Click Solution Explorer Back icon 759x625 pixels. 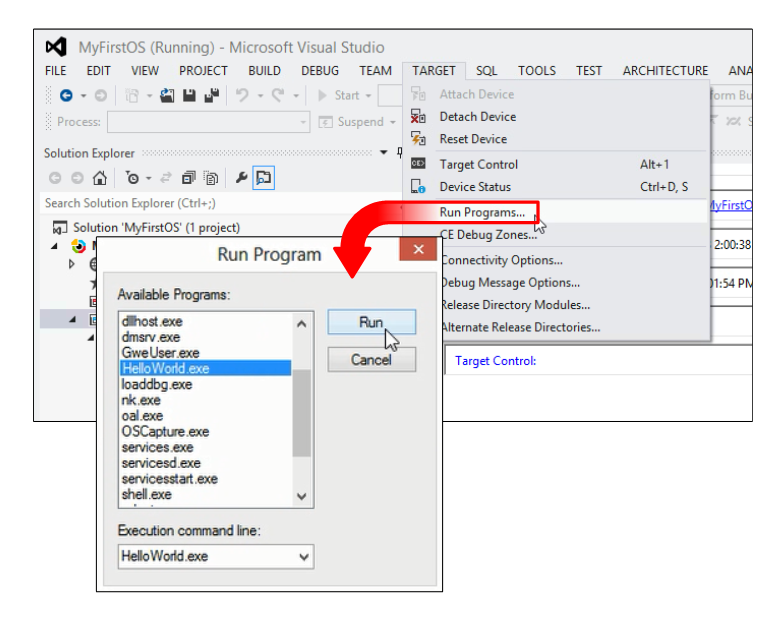55,178
